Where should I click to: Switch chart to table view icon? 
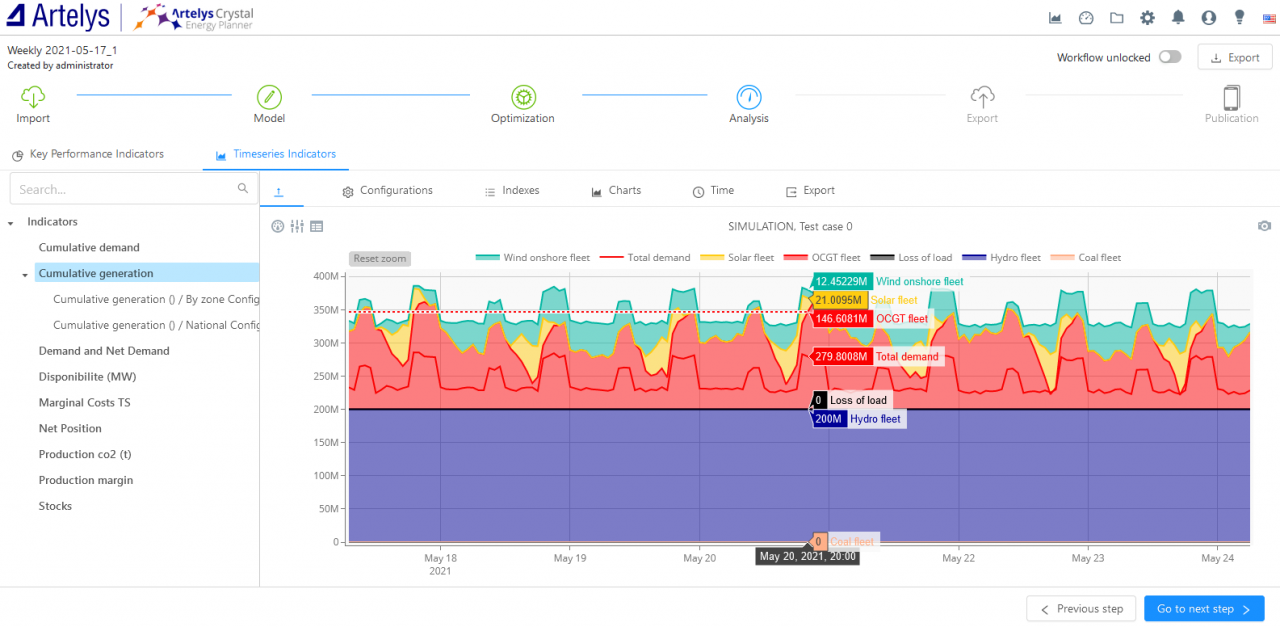[x=316, y=227]
